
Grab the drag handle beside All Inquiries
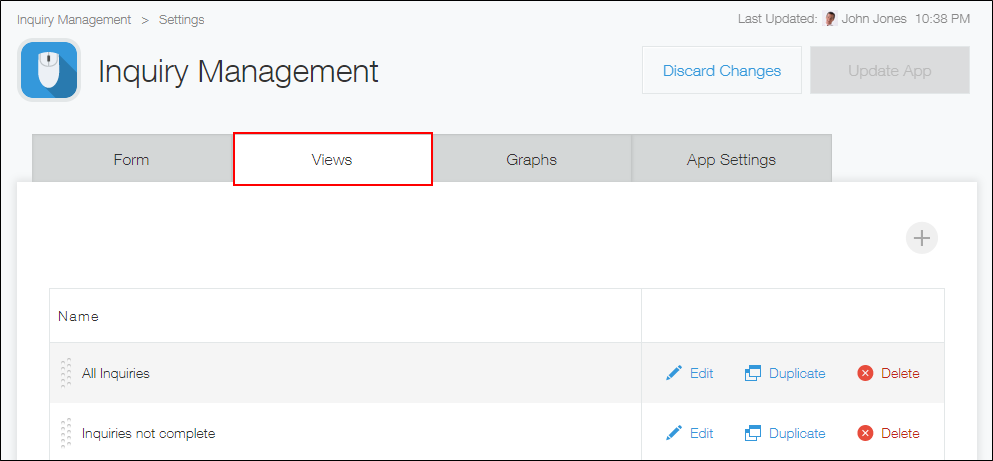point(66,373)
